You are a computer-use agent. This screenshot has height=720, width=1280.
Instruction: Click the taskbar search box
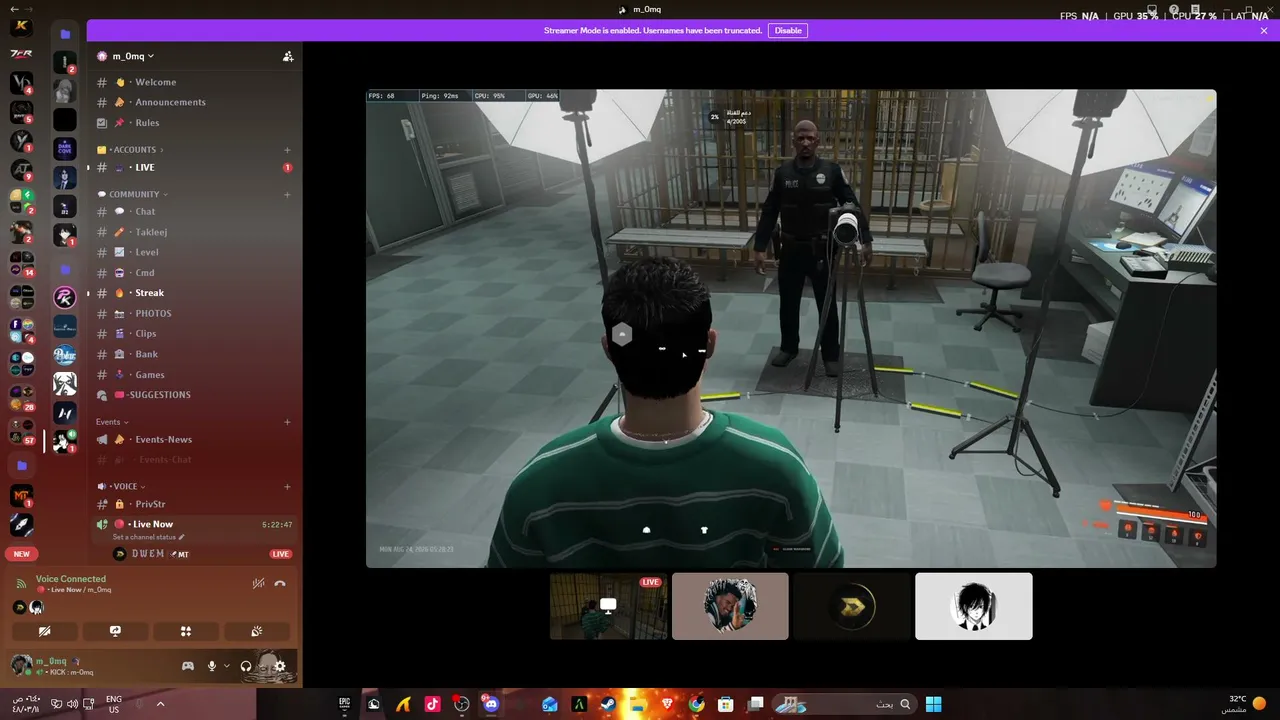[x=846, y=704]
